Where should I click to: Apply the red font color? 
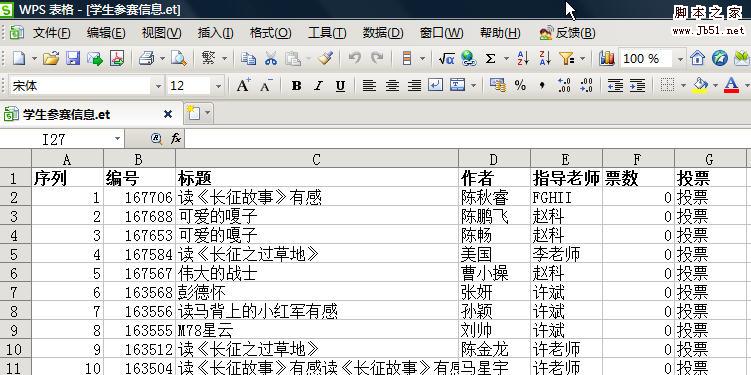tap(731, 86)
